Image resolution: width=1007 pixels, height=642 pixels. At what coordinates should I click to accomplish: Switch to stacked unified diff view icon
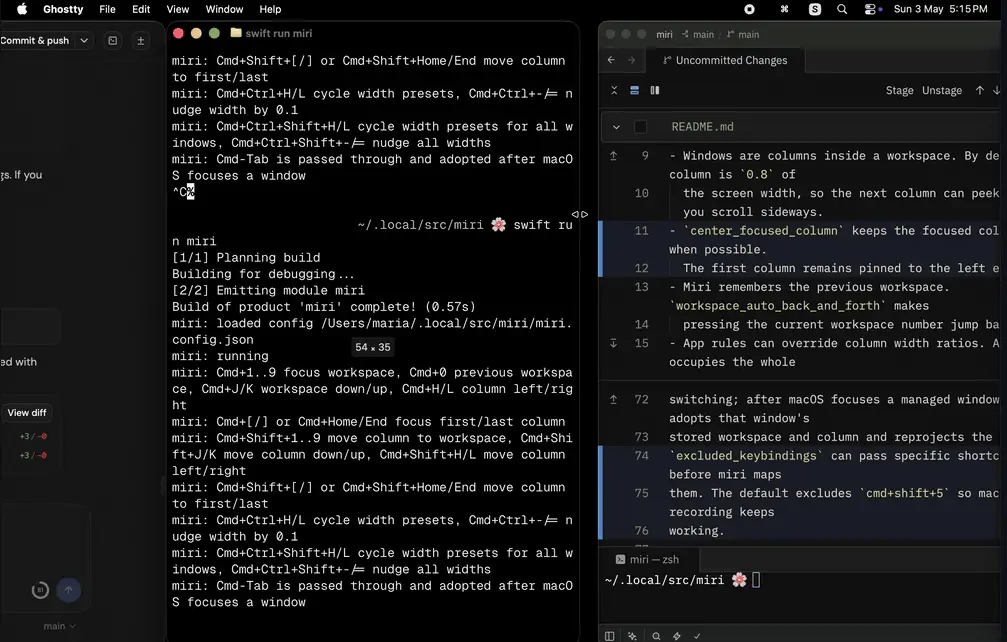[635, 91]
